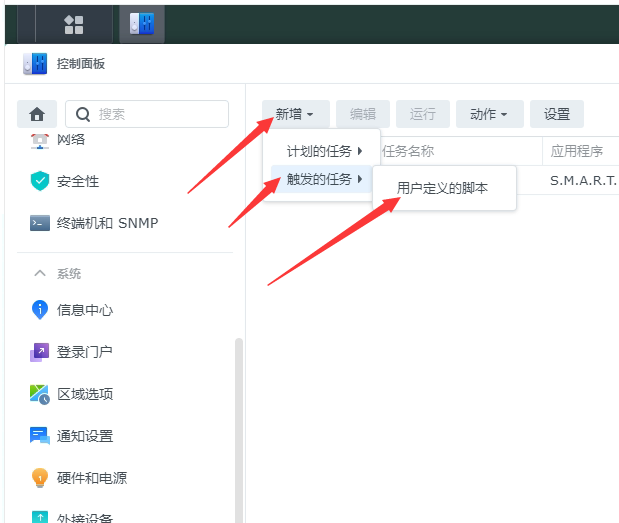The height and width of the screenshot is (523, 619).
Task: Expand the 触发的任务 submenu
Action: click(321, 179)
